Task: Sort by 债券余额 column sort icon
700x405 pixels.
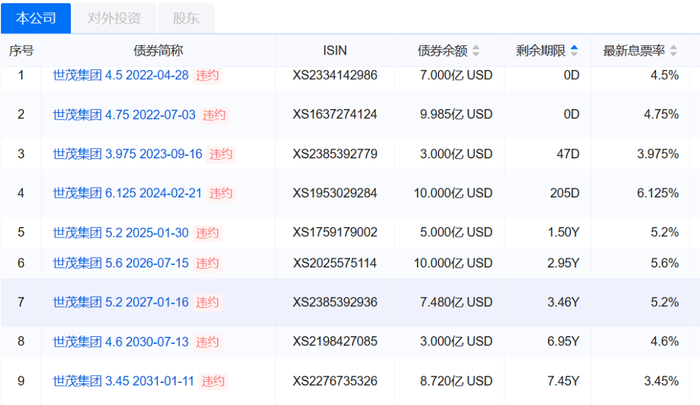Action: (476, 50)
